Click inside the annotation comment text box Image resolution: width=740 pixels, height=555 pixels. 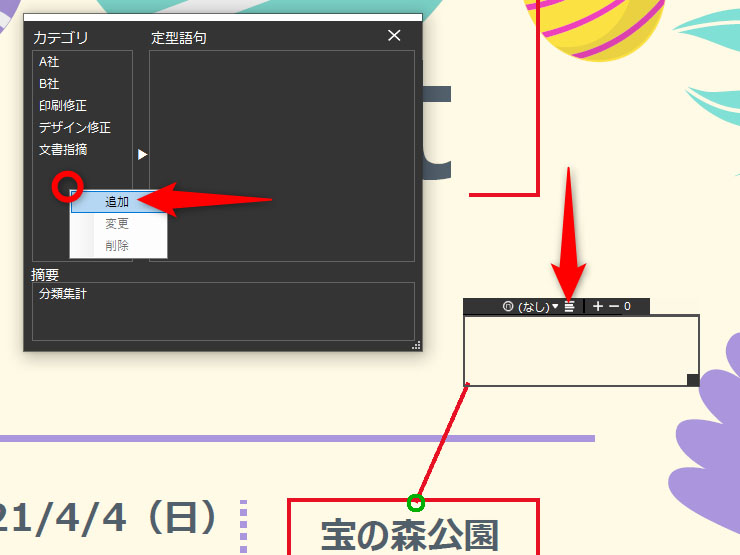click(581, 350)
